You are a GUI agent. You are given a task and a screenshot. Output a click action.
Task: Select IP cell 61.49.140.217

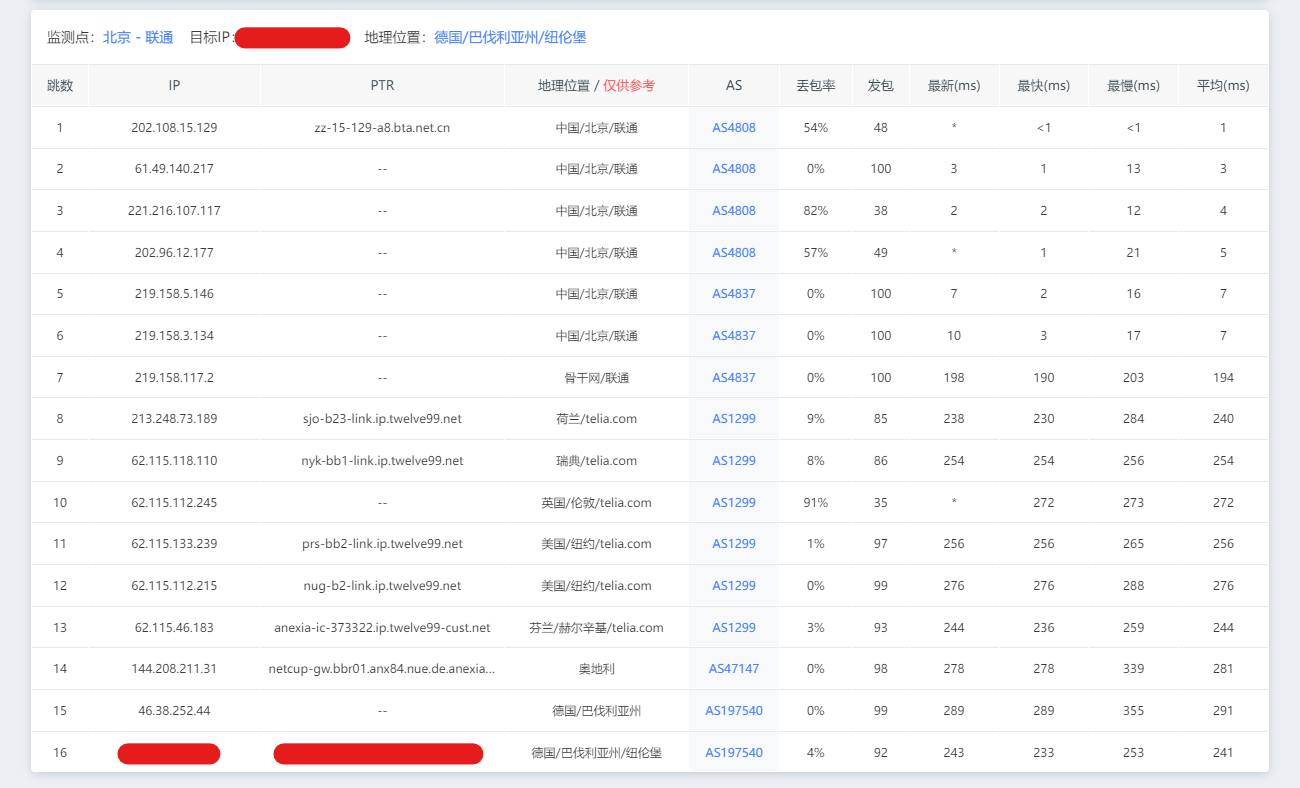point(174,169)
